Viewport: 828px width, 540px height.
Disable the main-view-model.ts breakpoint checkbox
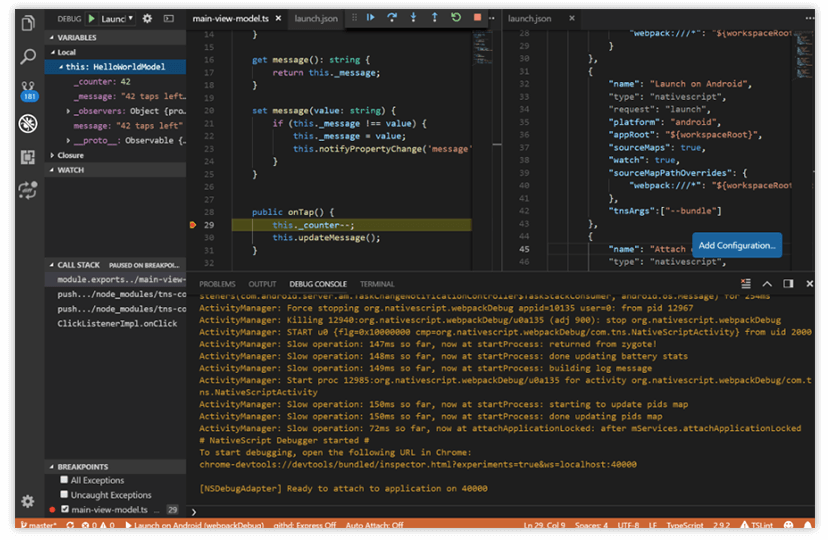65,509
